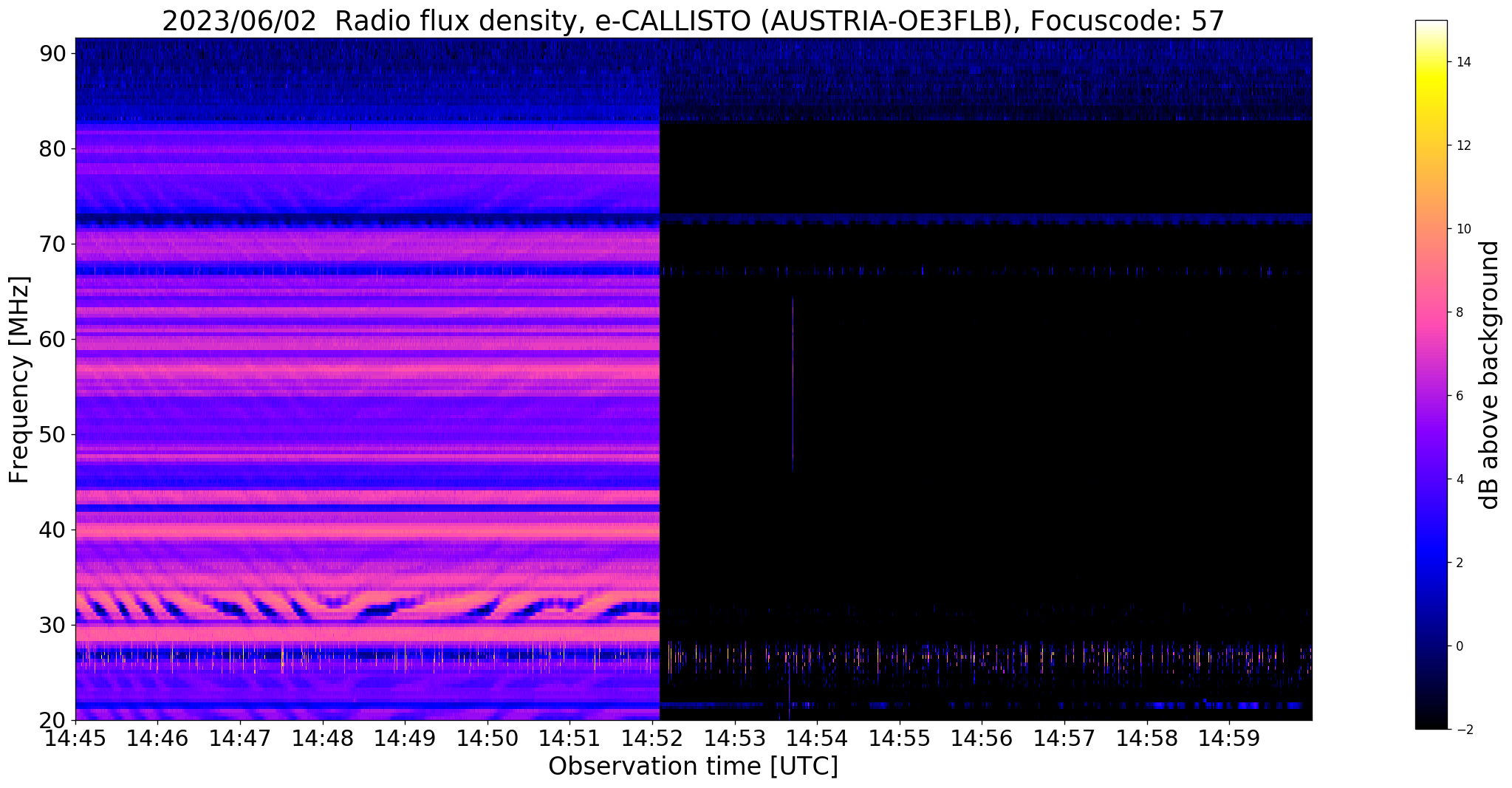The width and height of the screenshot is (1512, 788).
Task: Click the 14:49 time tick label
Action: [405, 738]
